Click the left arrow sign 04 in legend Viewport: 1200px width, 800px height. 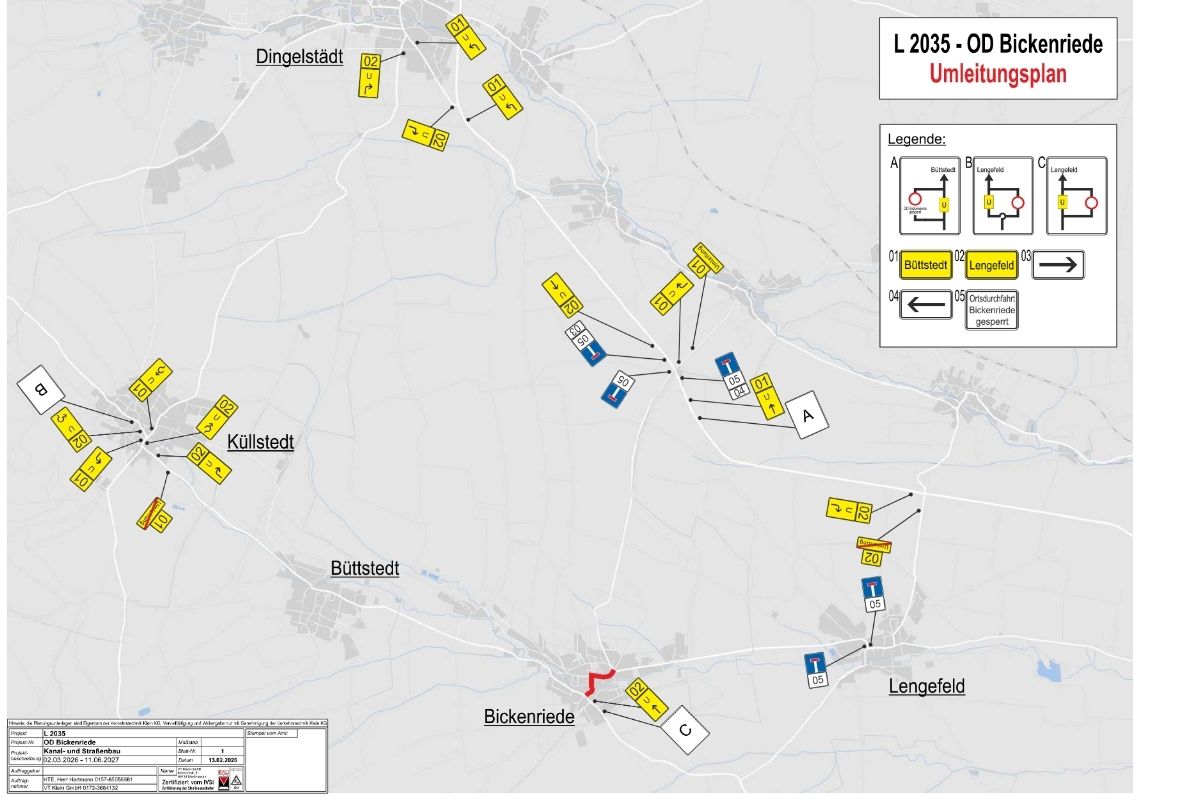point(926,304)
